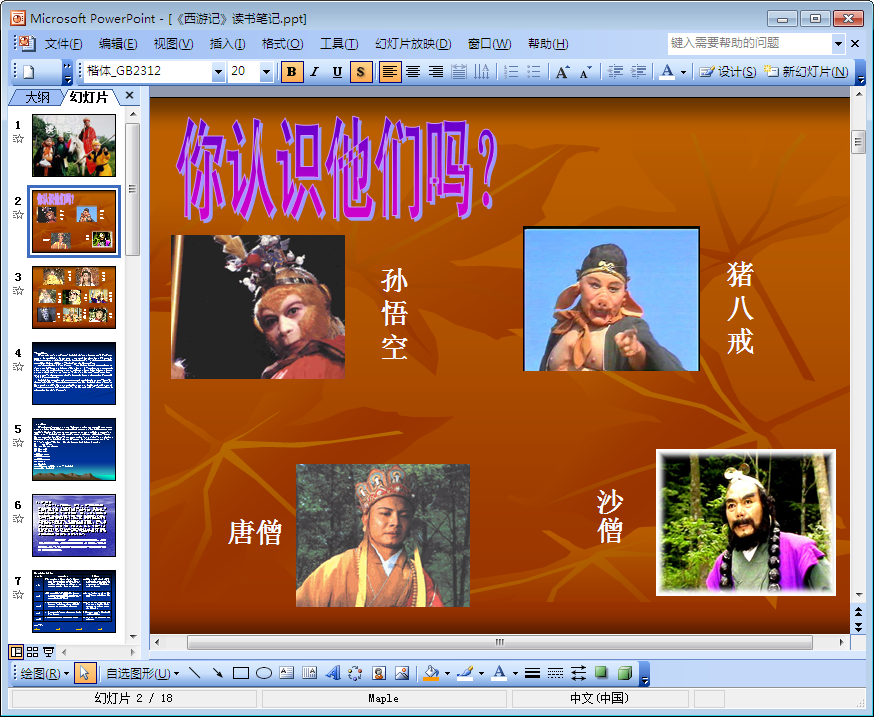Insert Picture from file icon

coord(402,673)
